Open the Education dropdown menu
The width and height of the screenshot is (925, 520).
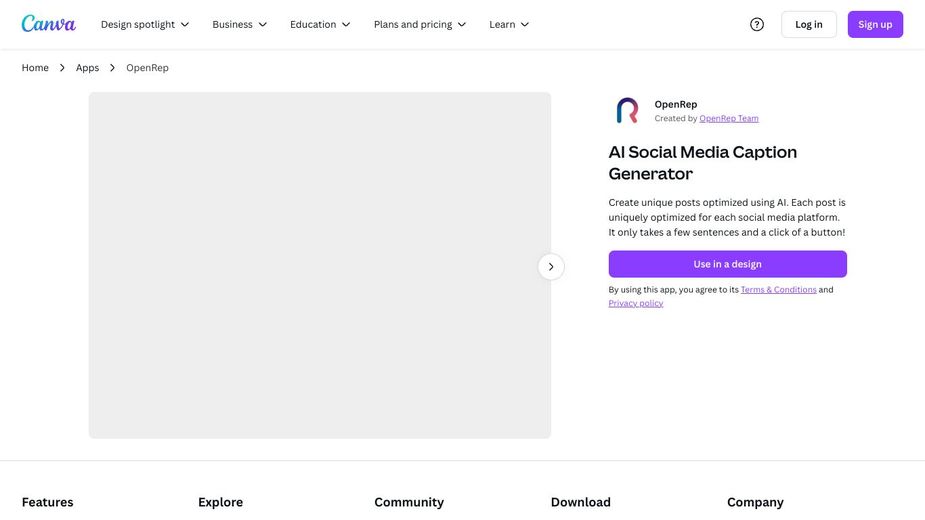tap(320, 24)
